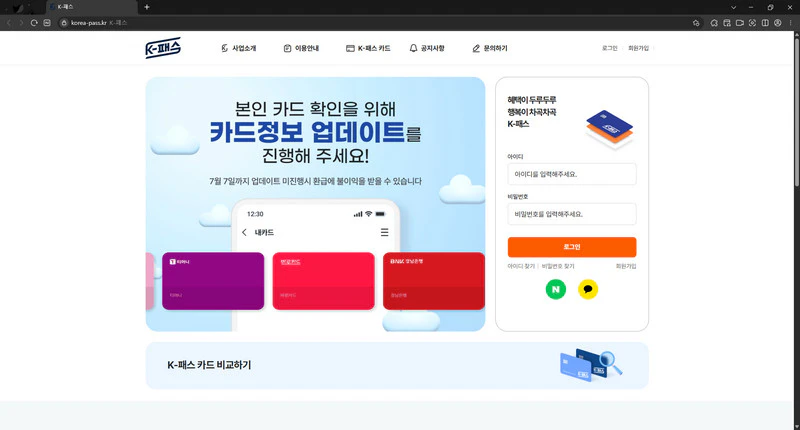This screenshot has height=430, width=800.
Task: Open the K-패스 카드 menu
Action: (368, 48)
